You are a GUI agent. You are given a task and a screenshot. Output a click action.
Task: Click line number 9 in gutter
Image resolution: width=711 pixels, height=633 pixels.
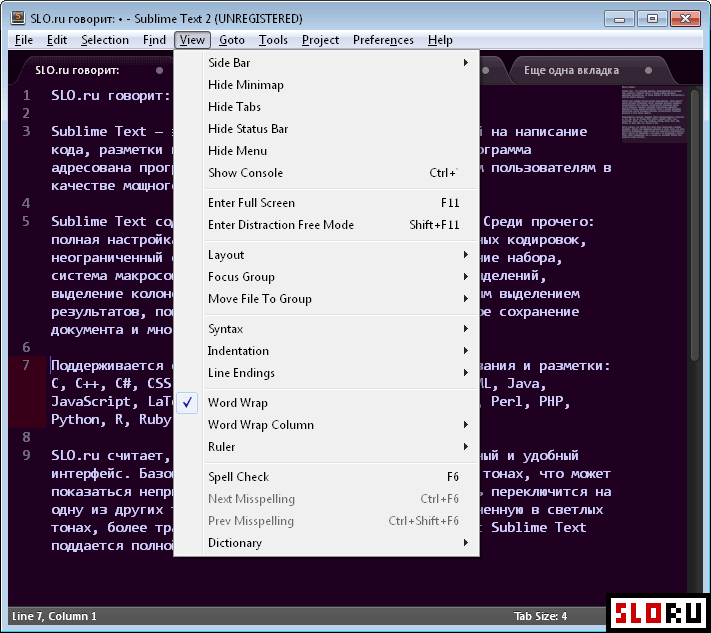click(x=26, y=455)
